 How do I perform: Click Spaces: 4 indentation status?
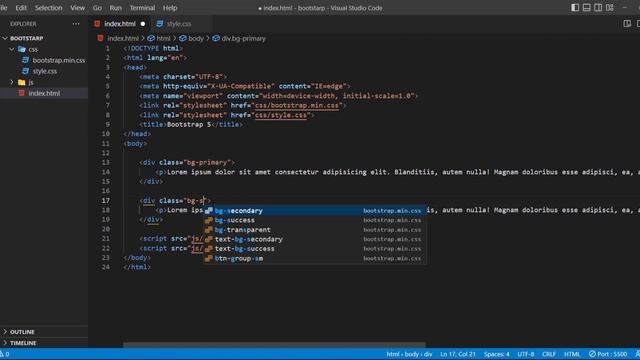(x=496, y=354)
